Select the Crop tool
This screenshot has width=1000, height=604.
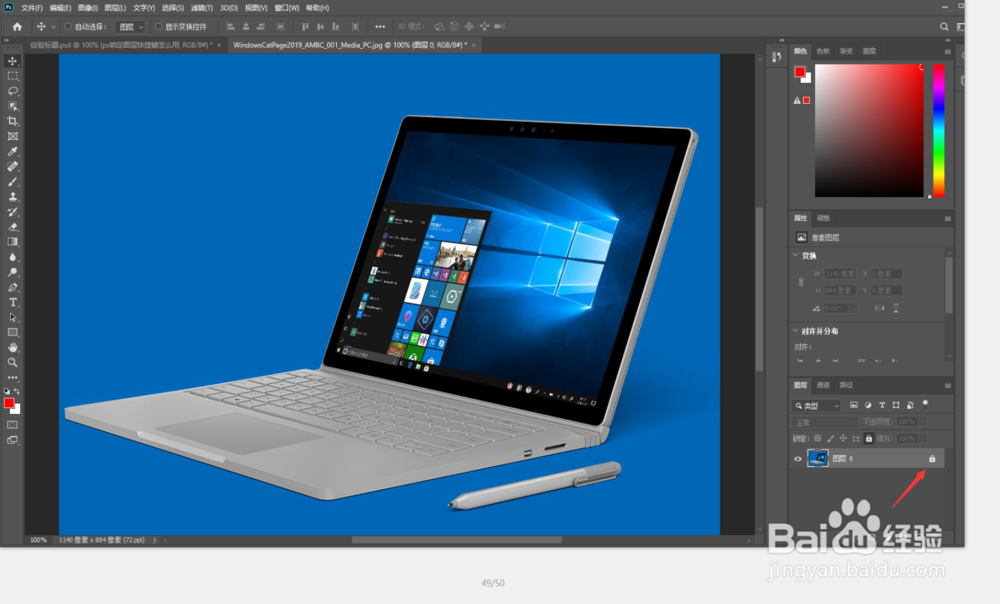tap(12, 121)
